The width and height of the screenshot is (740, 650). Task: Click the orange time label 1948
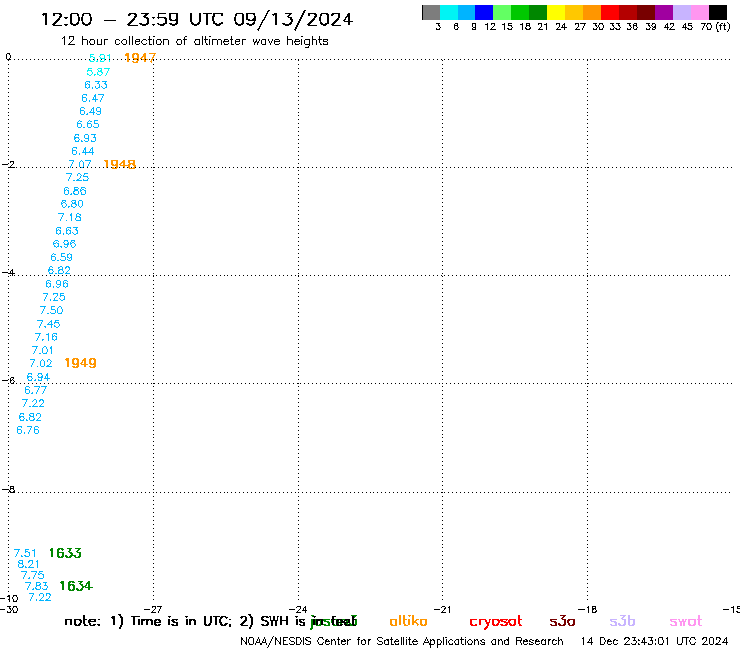(x=119, y=164)
